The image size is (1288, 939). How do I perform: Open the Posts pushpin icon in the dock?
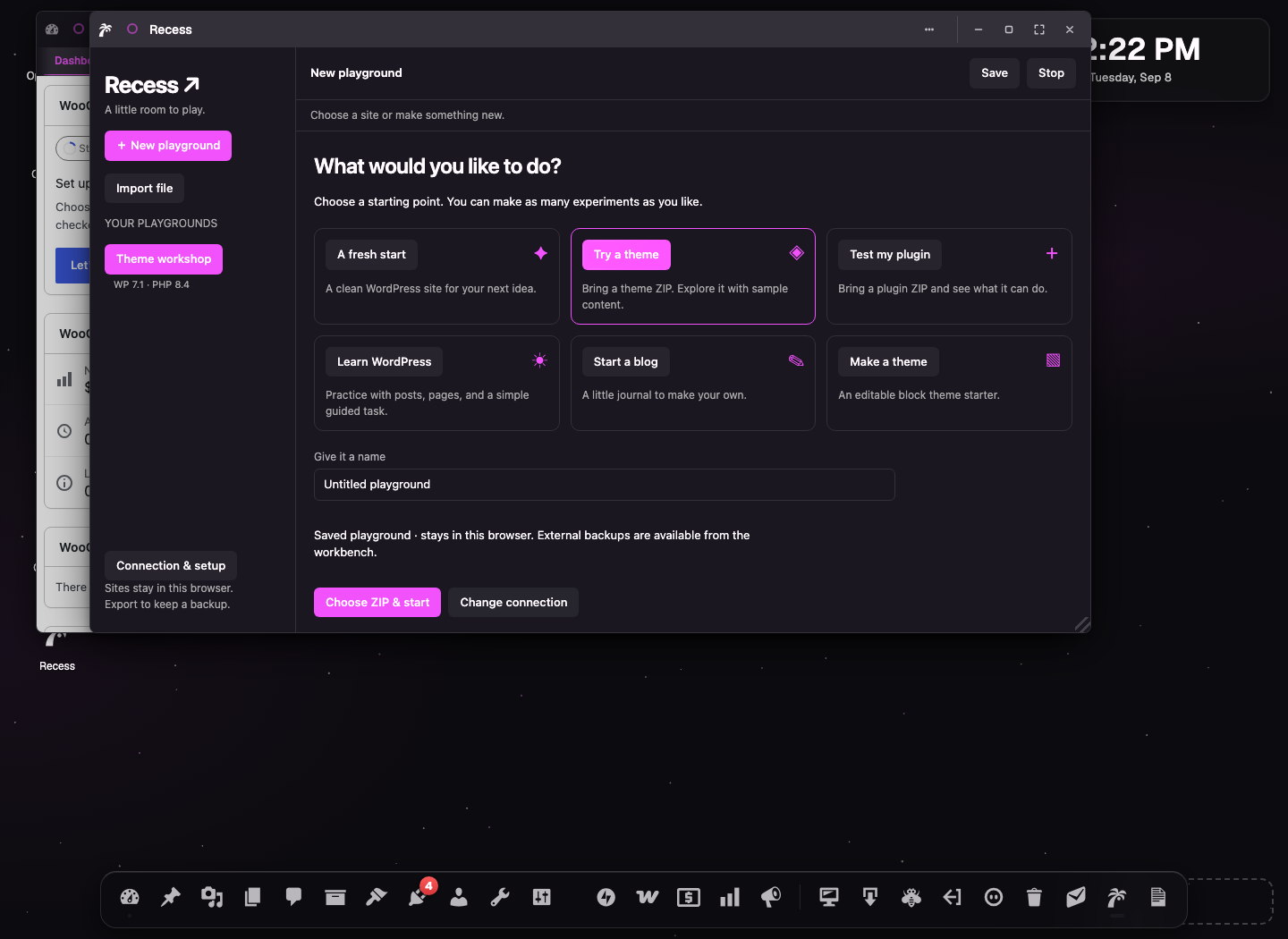[171, 897]
